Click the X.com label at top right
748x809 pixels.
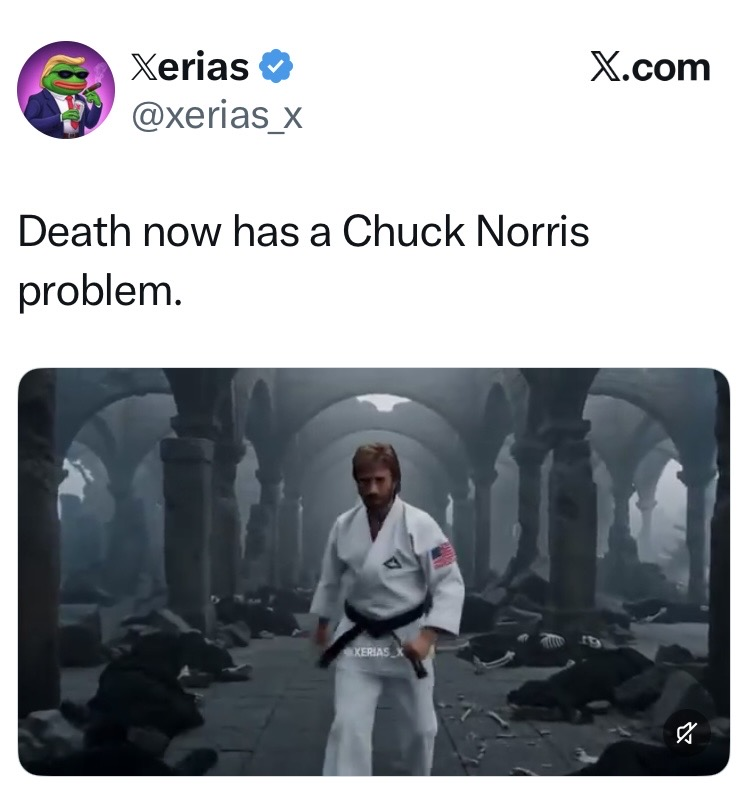tap(651, 67)
